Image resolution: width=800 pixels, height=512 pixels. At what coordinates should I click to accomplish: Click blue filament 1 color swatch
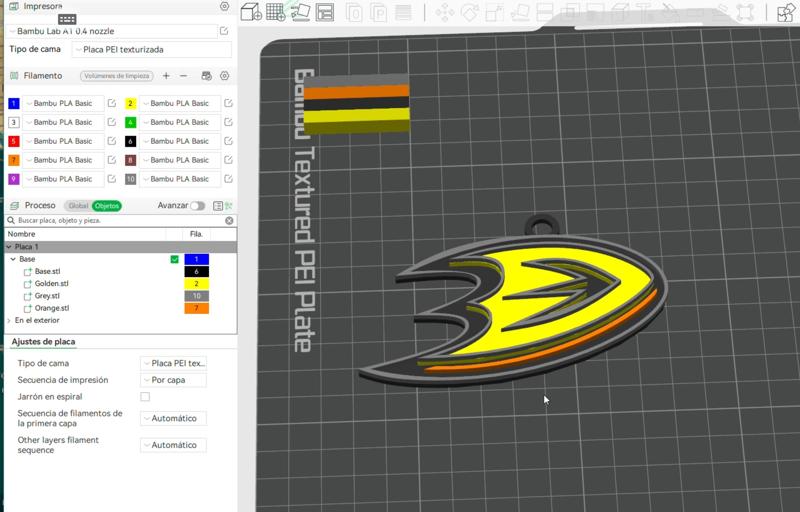click(x=14, y=104)
